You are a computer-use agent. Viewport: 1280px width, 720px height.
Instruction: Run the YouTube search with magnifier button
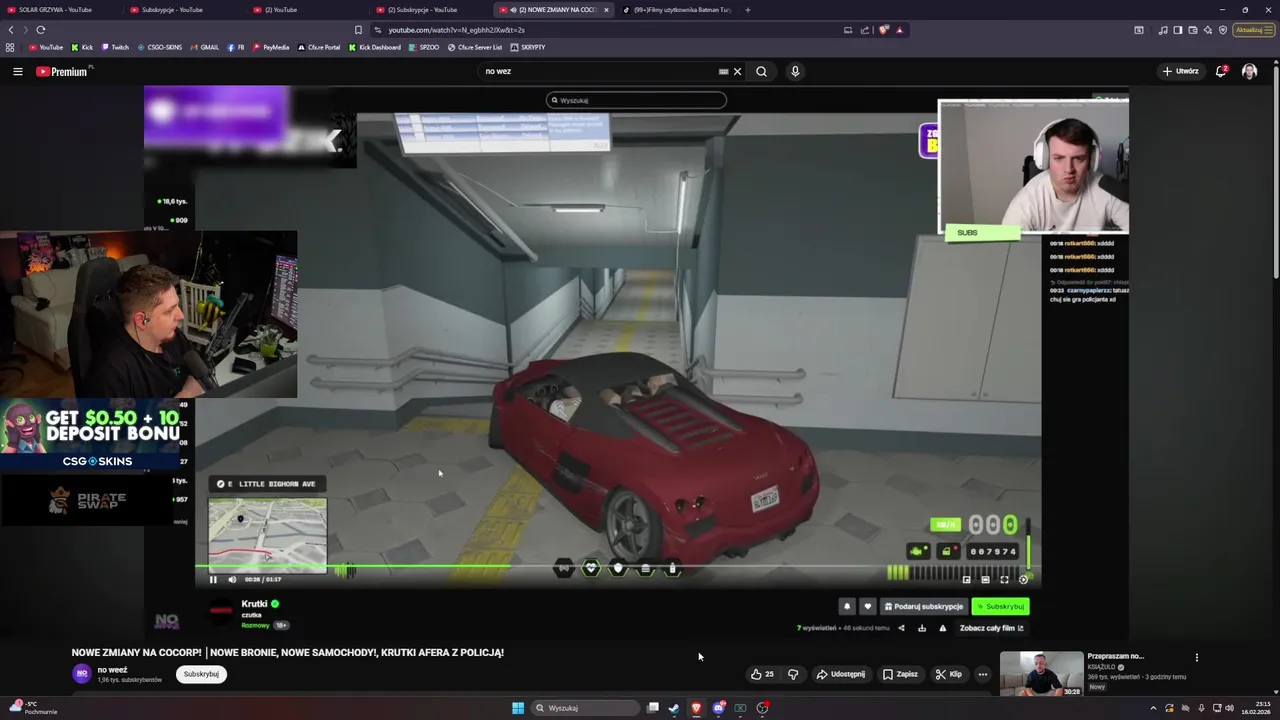coord(761,71)
